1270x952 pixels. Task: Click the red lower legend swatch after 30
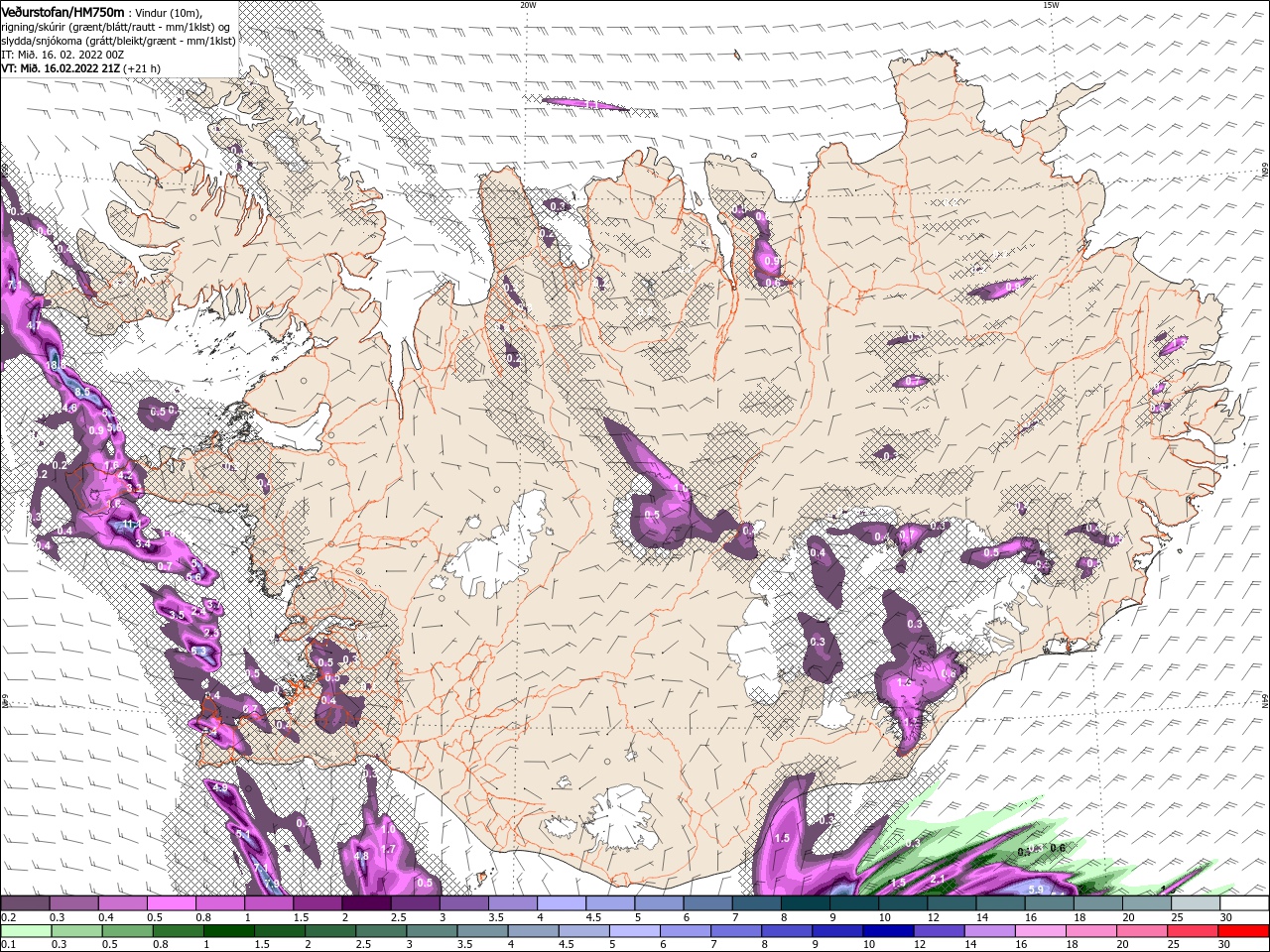point(1245,931)
